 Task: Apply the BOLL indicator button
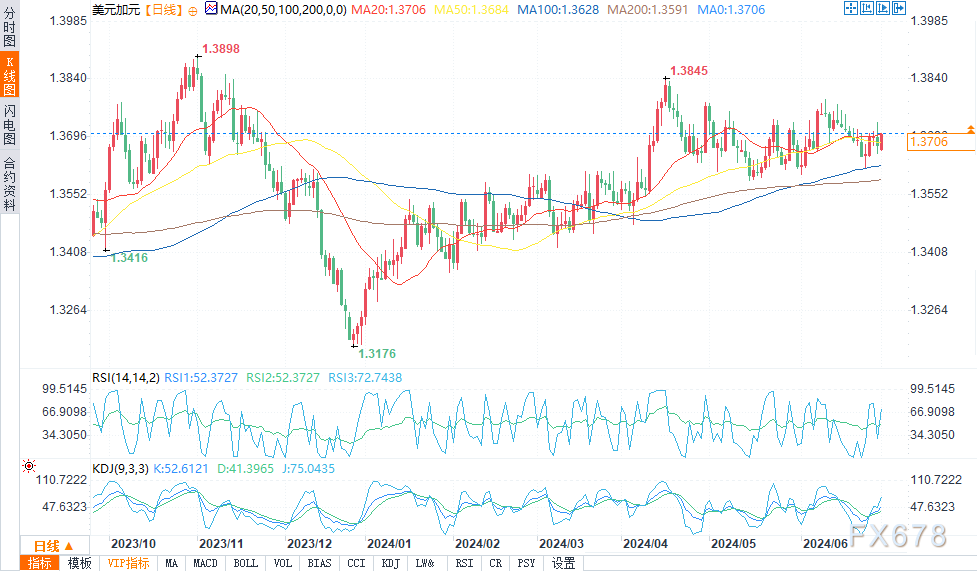(245, 563)
